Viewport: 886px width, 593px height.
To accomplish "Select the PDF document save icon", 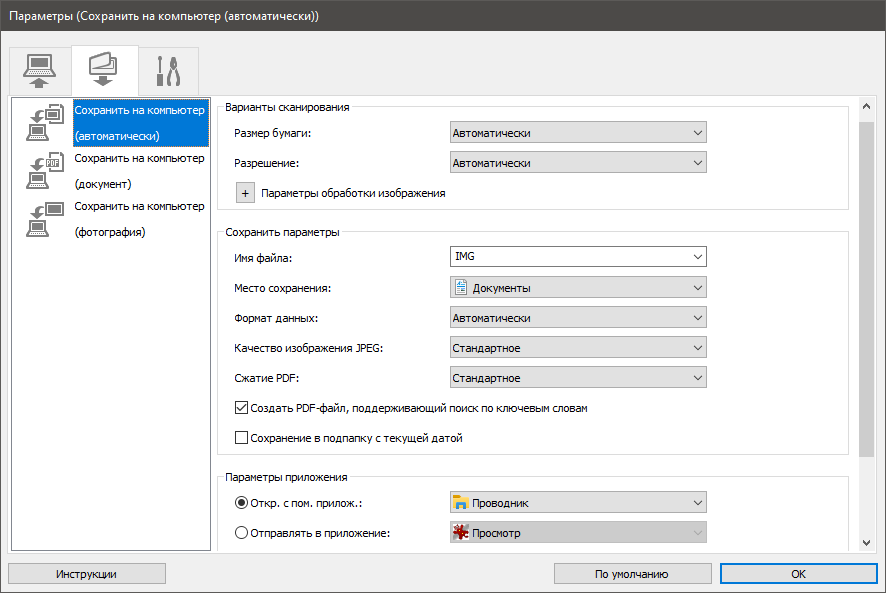I will coord(42,171).
